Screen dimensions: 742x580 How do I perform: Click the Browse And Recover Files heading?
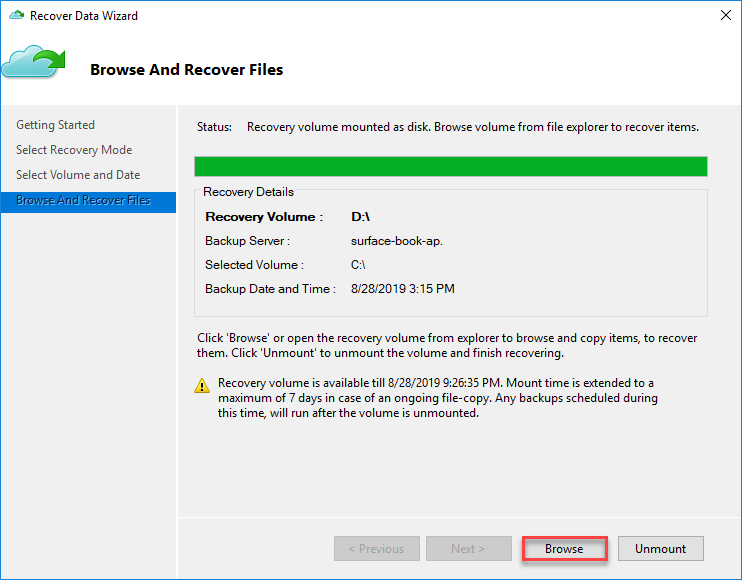pos(186,70)
